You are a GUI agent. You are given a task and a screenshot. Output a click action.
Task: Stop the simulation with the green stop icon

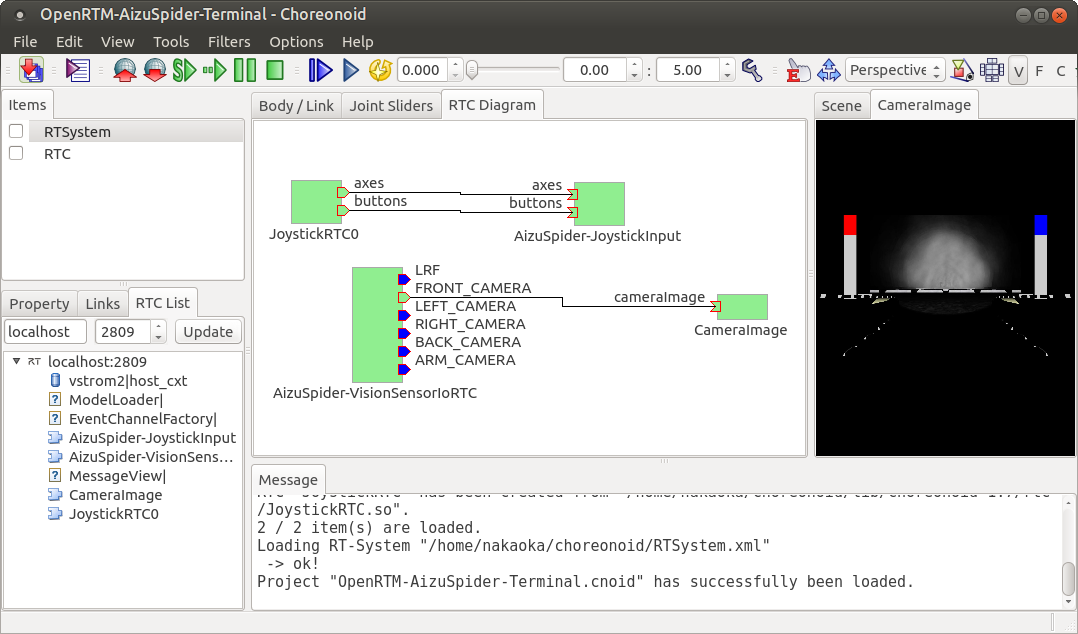(x=272, y=70)
